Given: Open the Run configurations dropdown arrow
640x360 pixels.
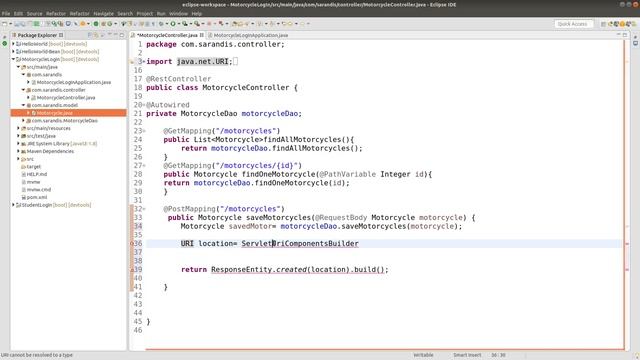Looking at the screenshot, I should pyautogui.click(x=178, y=24).
